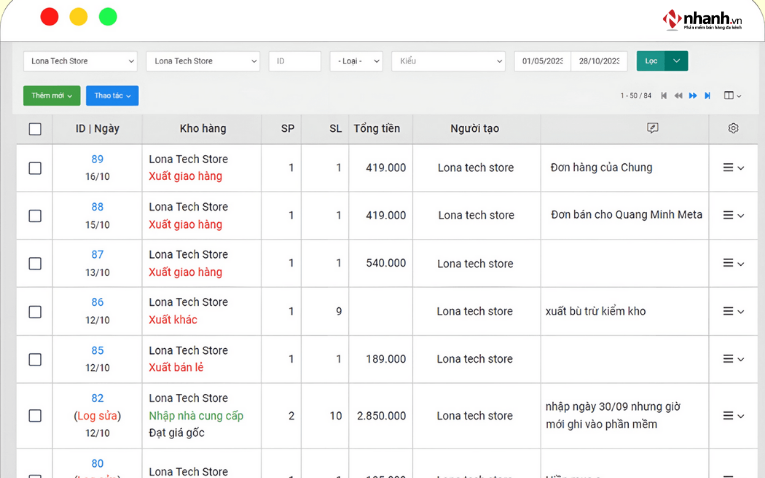This screenshot has height=478, width=765.
Task: Click the 189.000 total amount cell
Action: (x=386, y=359)
